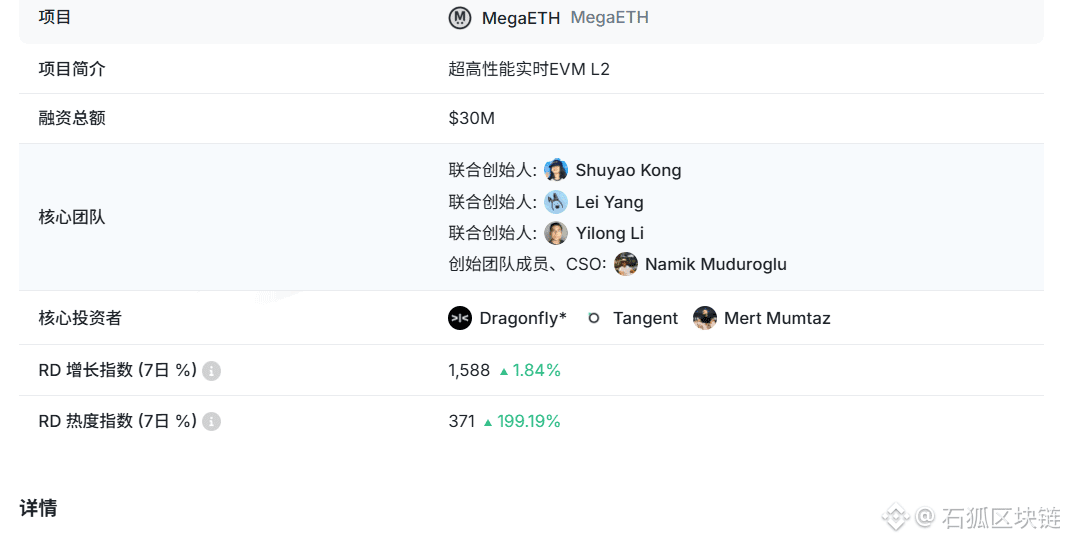
Task: Open Namik Muduroglu's profile link
Action: (715, 264)
